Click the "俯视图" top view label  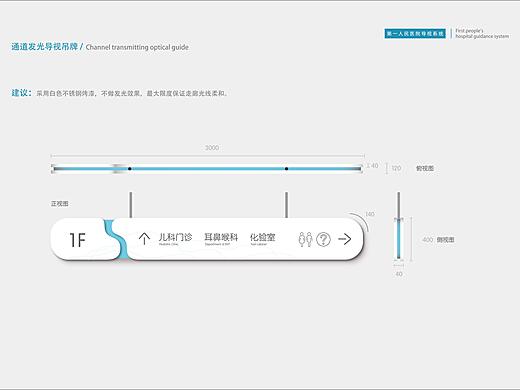[425, 168]
